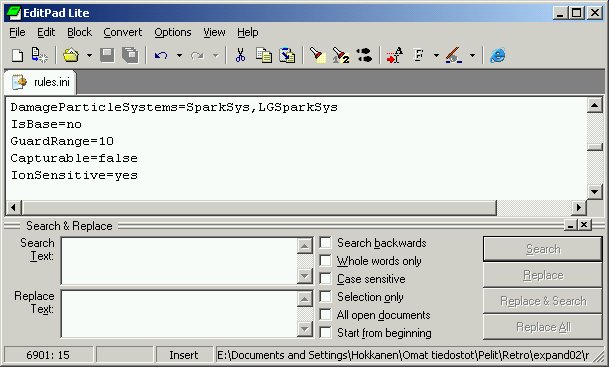
Task: Click Search Text field scroll down arrow
Action: 305,276
